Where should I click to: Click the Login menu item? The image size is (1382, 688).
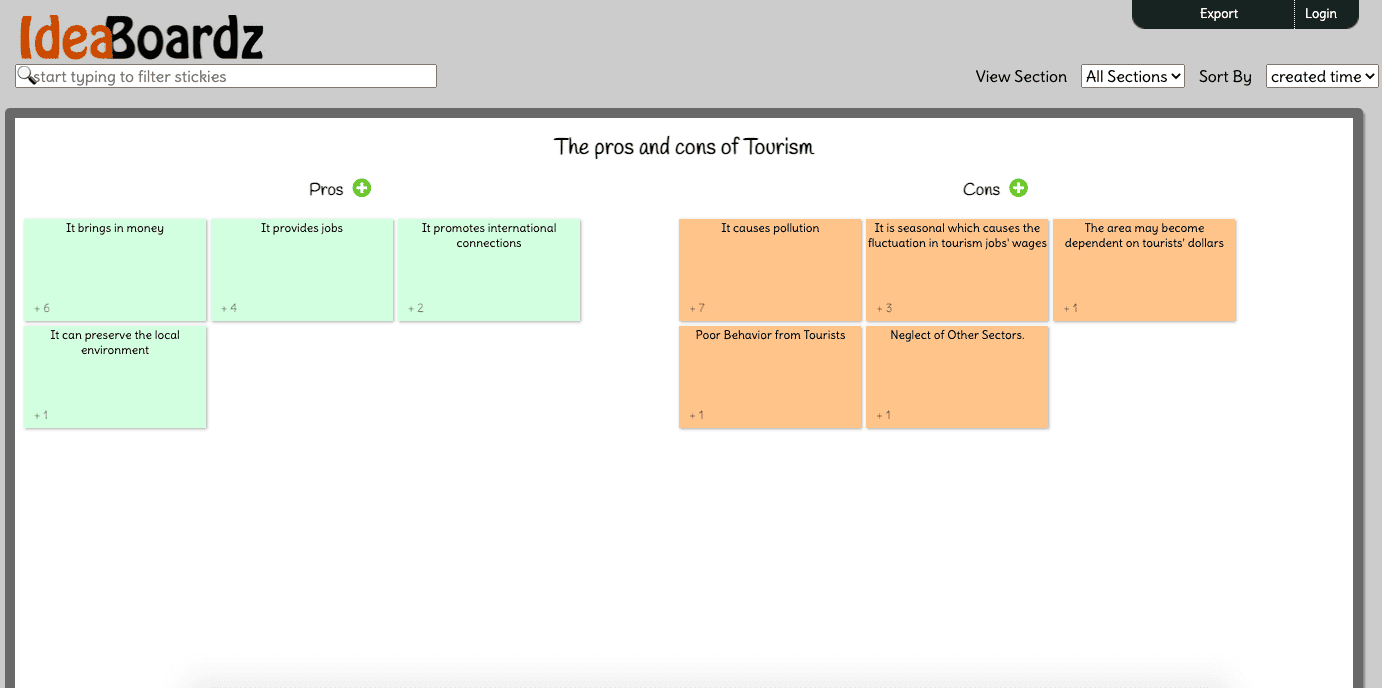1321,14
